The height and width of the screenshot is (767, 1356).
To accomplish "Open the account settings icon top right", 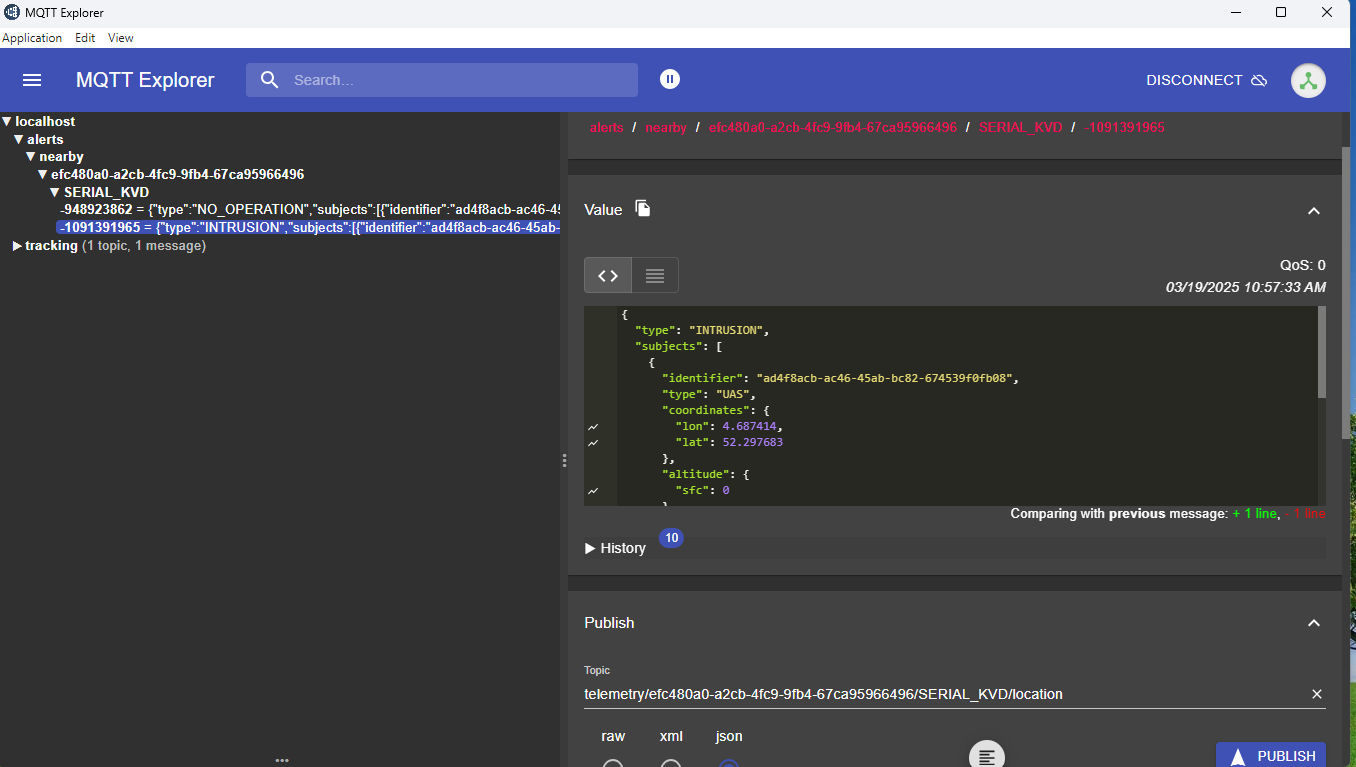I will (1308, 80).
